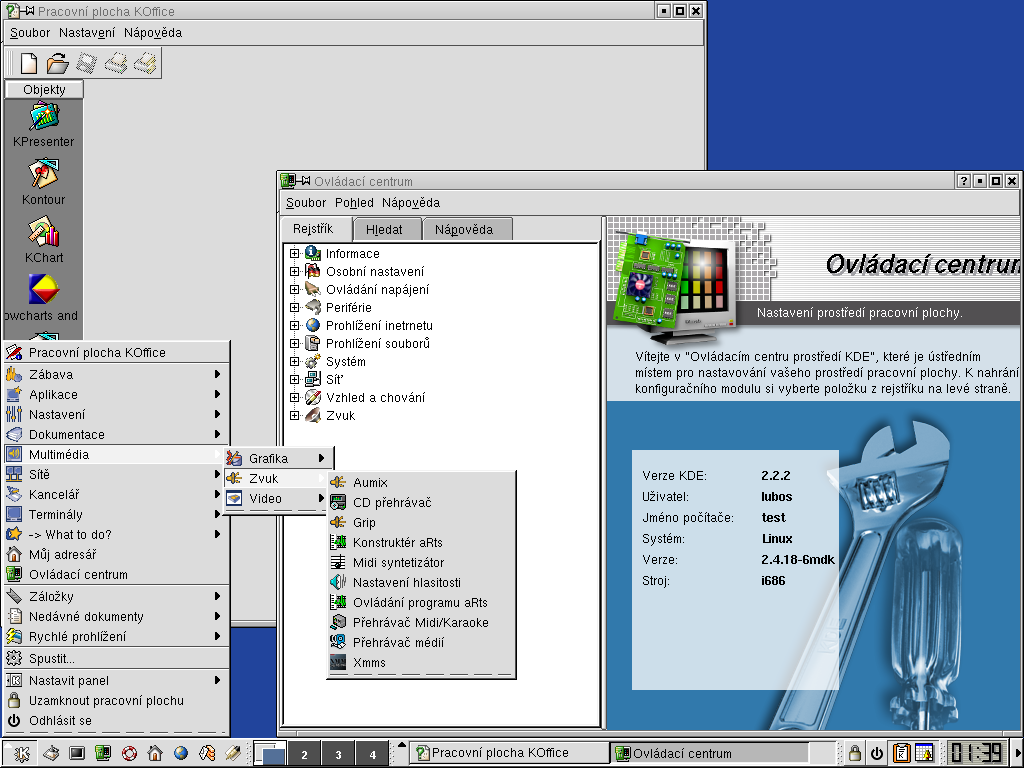Launch Kontour from the Objekty sidebar
This screenshot has width=1024, height=768.
[44, 184]
